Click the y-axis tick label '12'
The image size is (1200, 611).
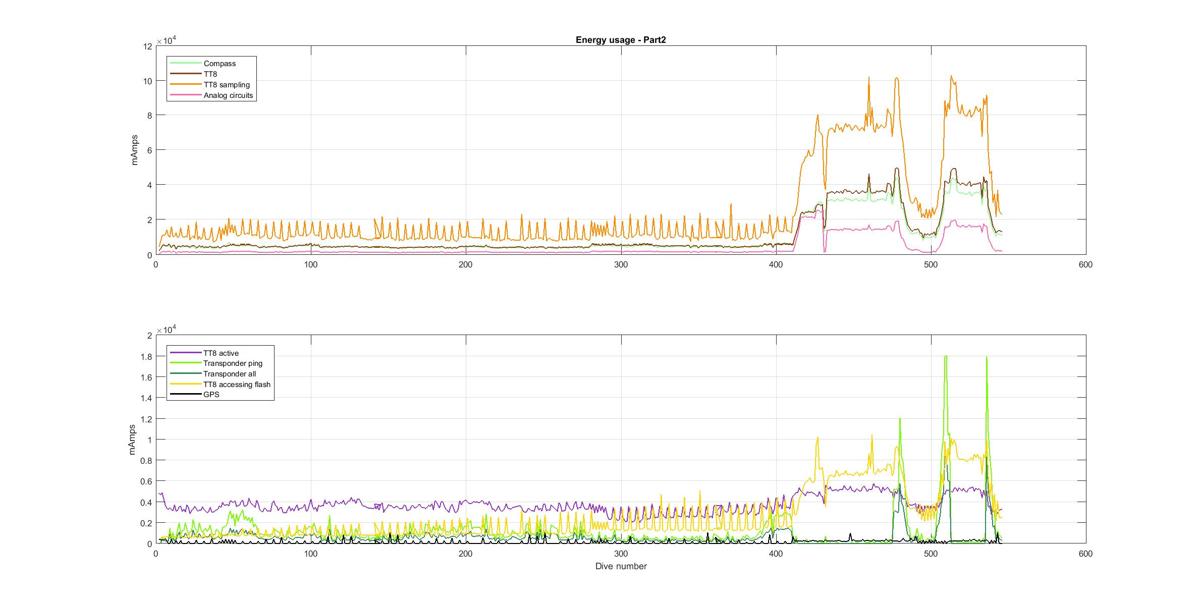coord(146,46)
